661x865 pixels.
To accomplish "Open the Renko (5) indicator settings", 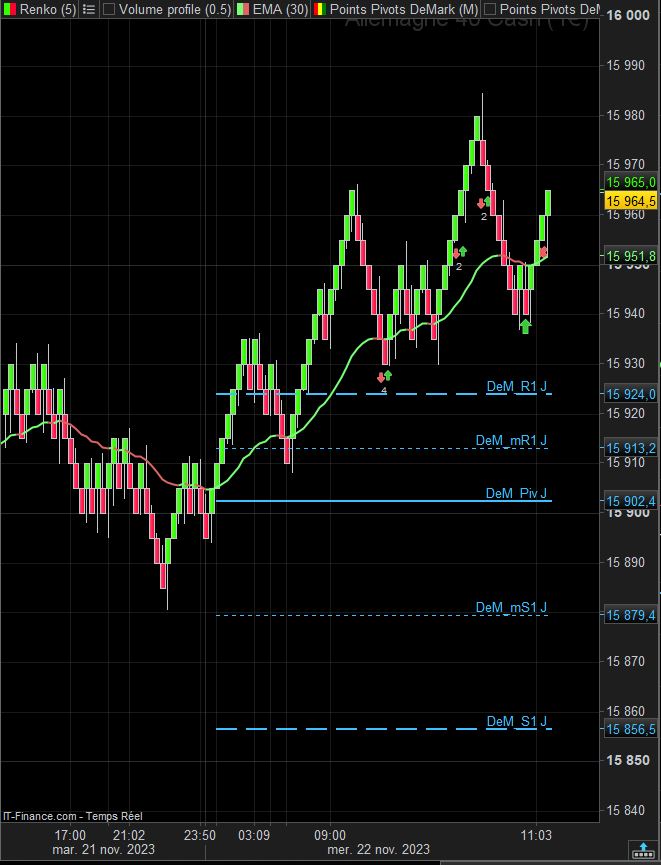I will coord(48,9).
